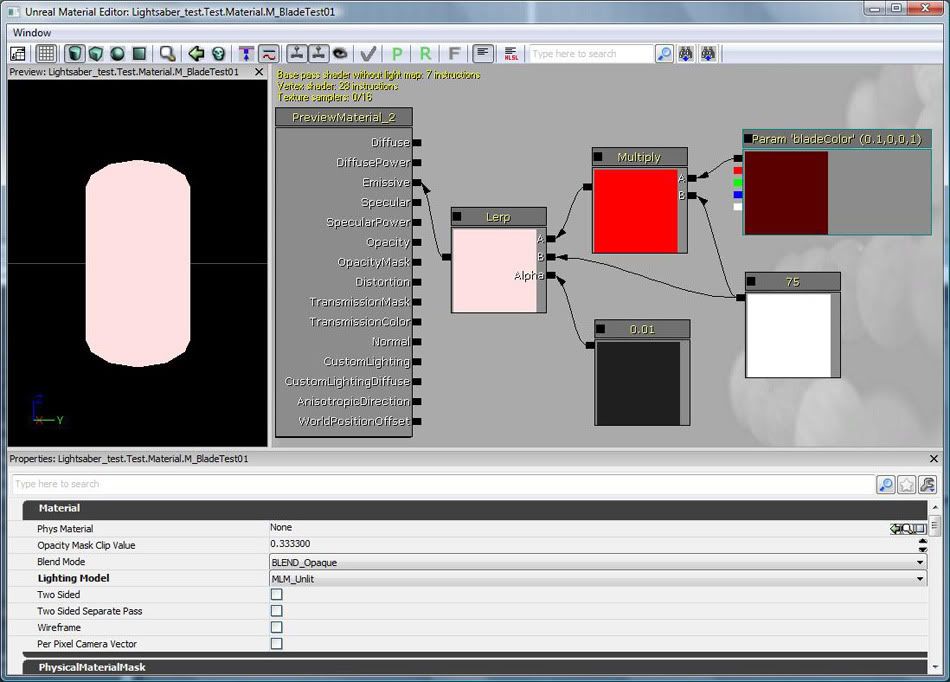The height and width of the screenshot is (682, 950).
Task: Select cylinder preview primitive icon
Action: 75,54
